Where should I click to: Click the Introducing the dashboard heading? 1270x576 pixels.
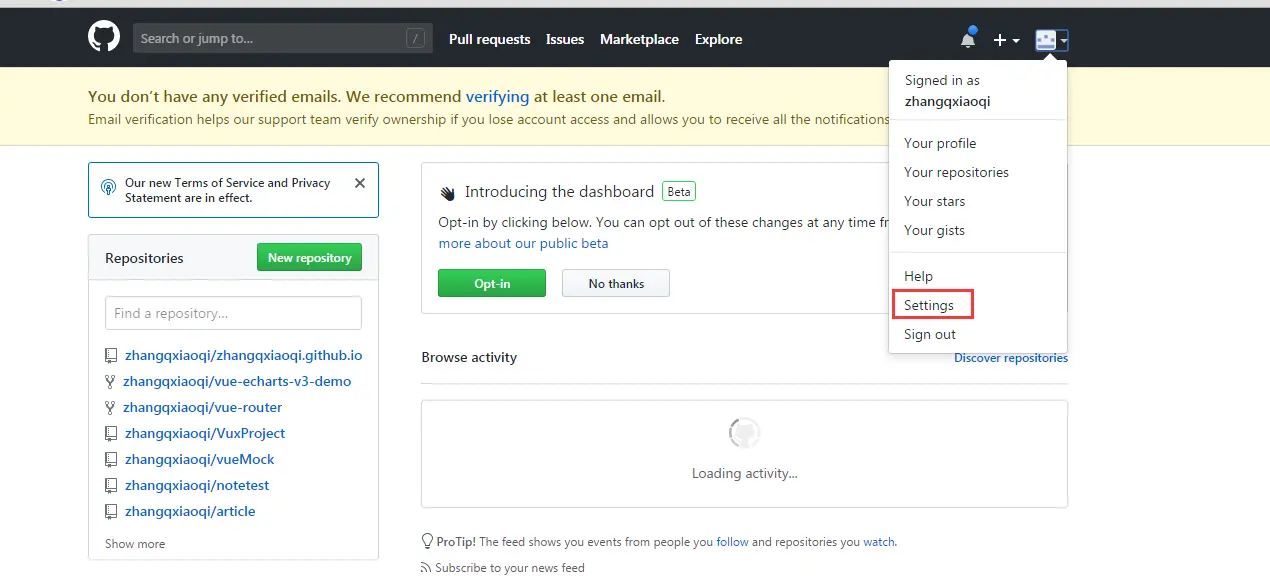tap(559, 192)
